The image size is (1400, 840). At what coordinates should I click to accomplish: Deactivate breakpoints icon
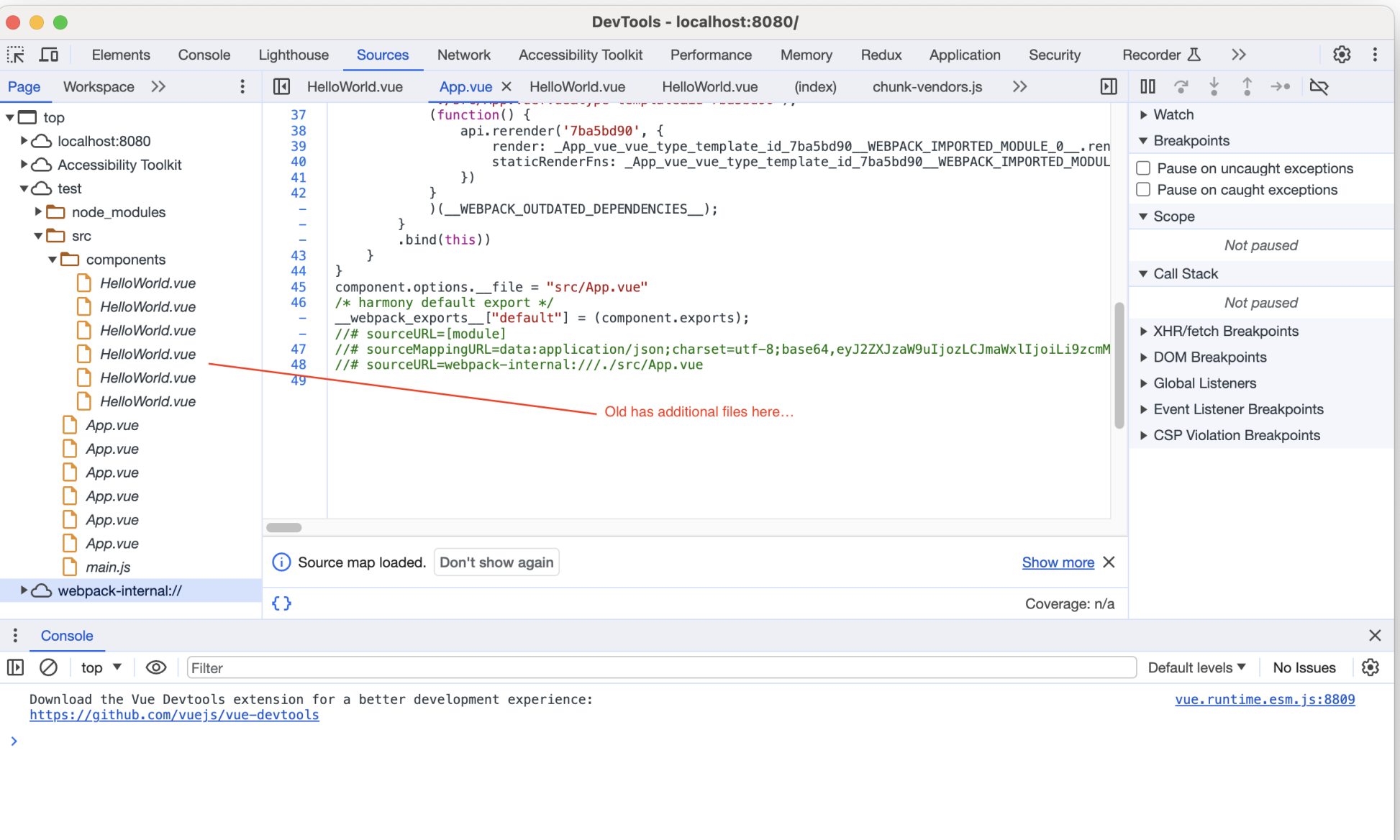[1319, 86]
